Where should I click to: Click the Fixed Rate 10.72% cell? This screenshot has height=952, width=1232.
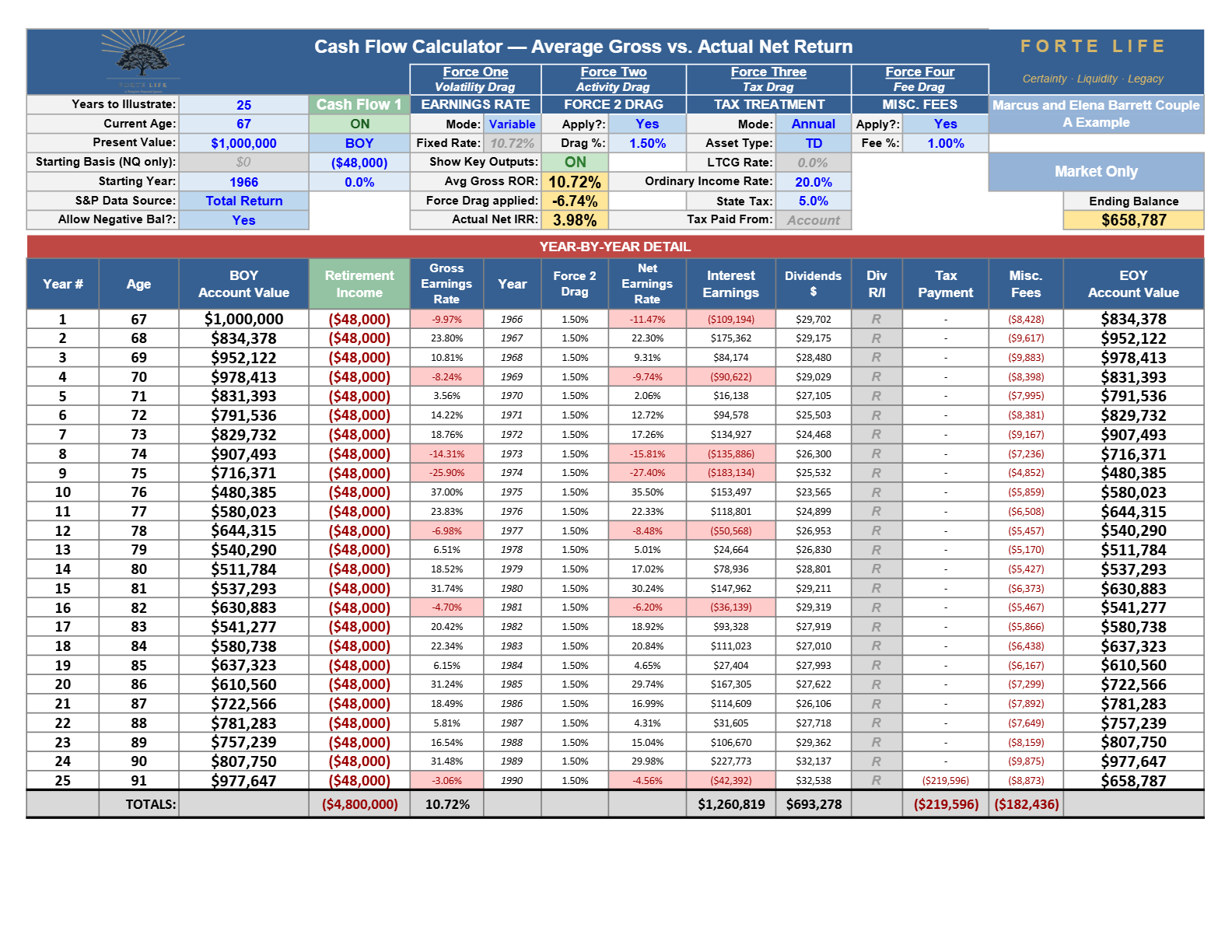click(512, 143)
